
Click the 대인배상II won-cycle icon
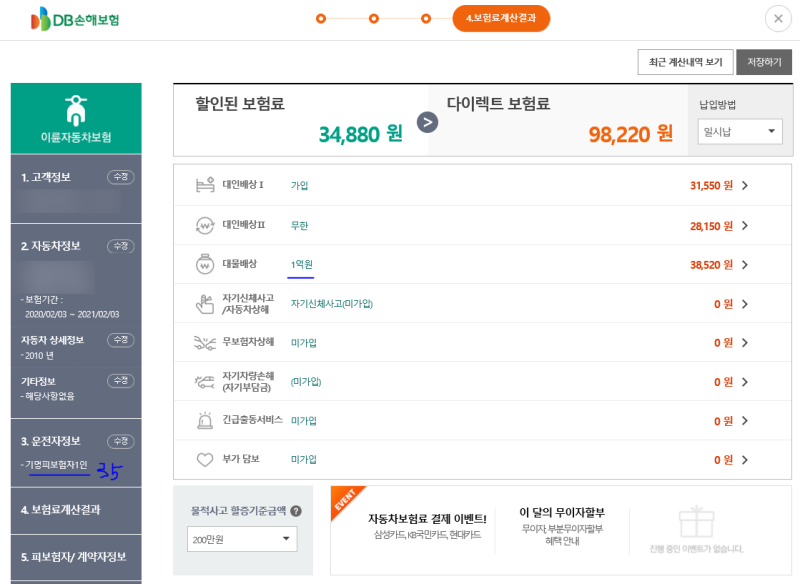(x=205, y=225)
